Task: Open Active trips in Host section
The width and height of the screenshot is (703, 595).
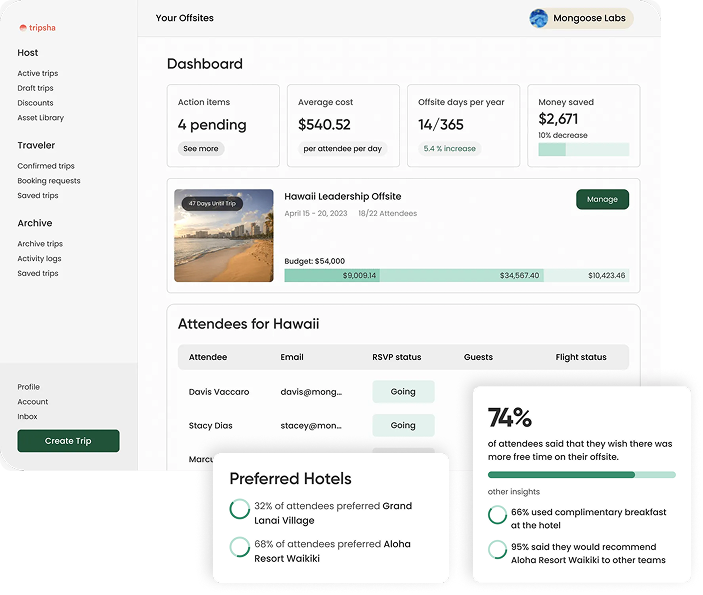Action: (37, 73)
